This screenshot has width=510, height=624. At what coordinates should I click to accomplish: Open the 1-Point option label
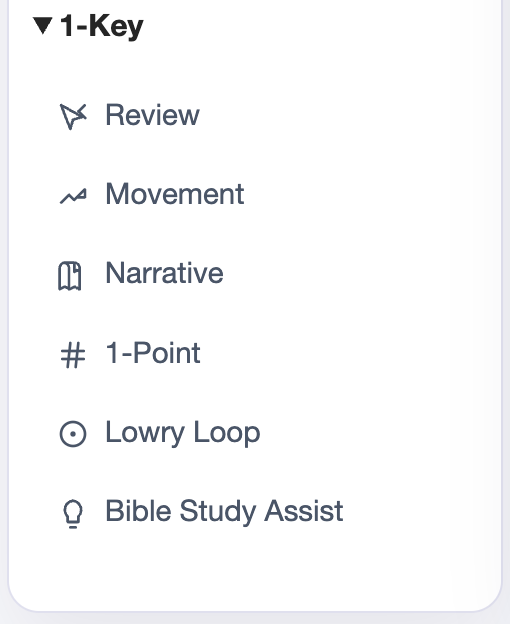(153, 353)
